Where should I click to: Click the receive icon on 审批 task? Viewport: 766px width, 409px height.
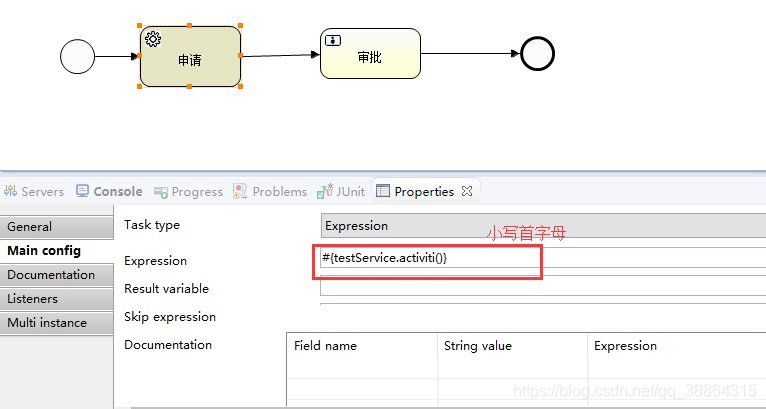(x=333, y=41)
